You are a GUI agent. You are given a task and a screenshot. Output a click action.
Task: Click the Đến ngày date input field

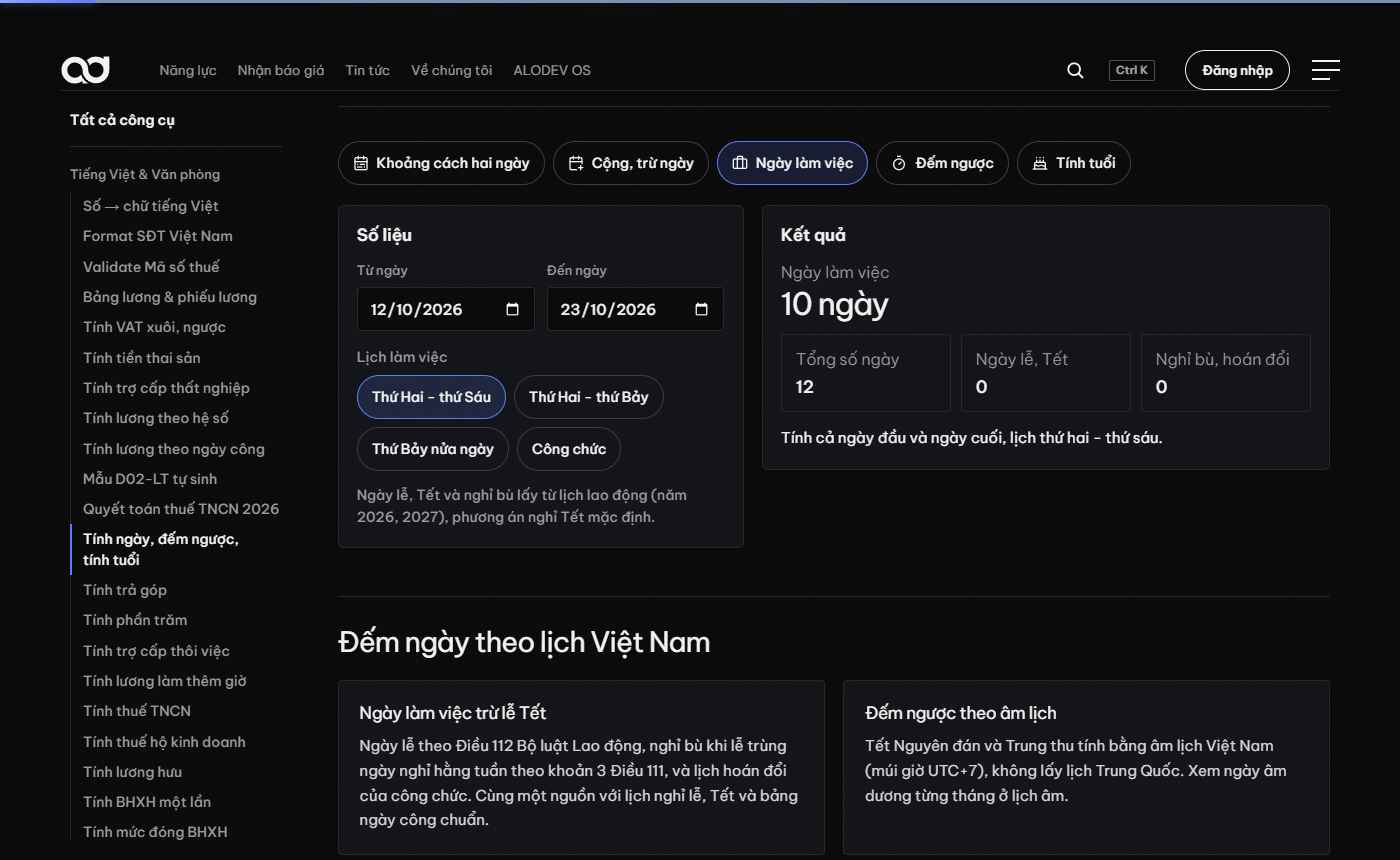tap(635, 309)
